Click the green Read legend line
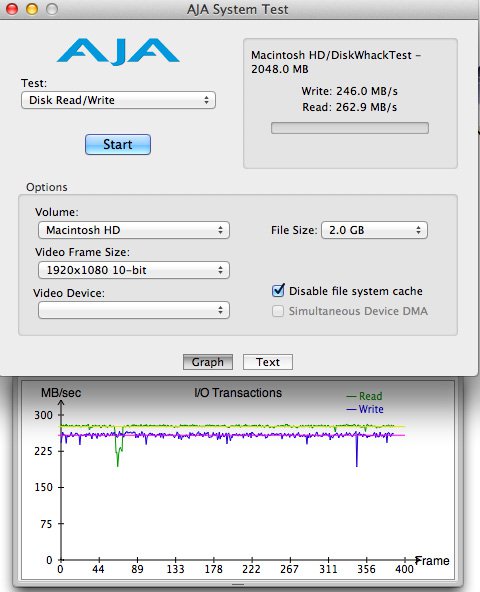 click(x=351, y=396)
